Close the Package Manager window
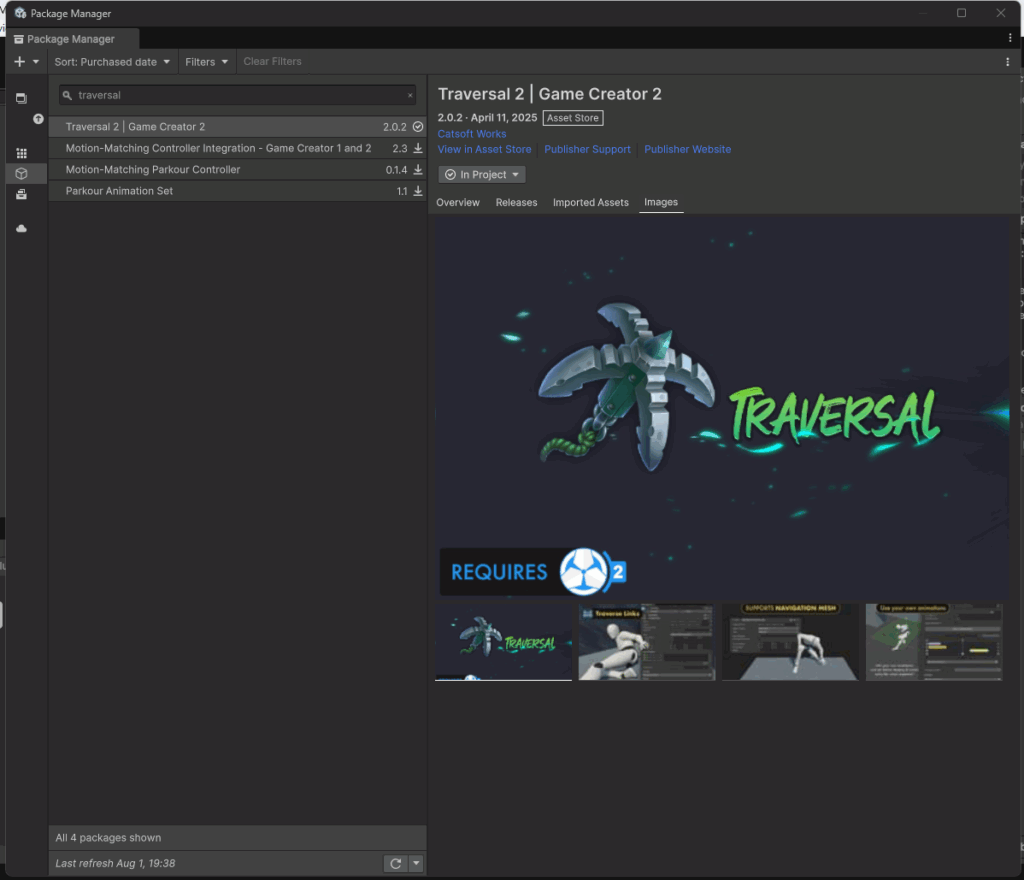The width and height of the screenshot is (1024, 880). click(1000, 13)
